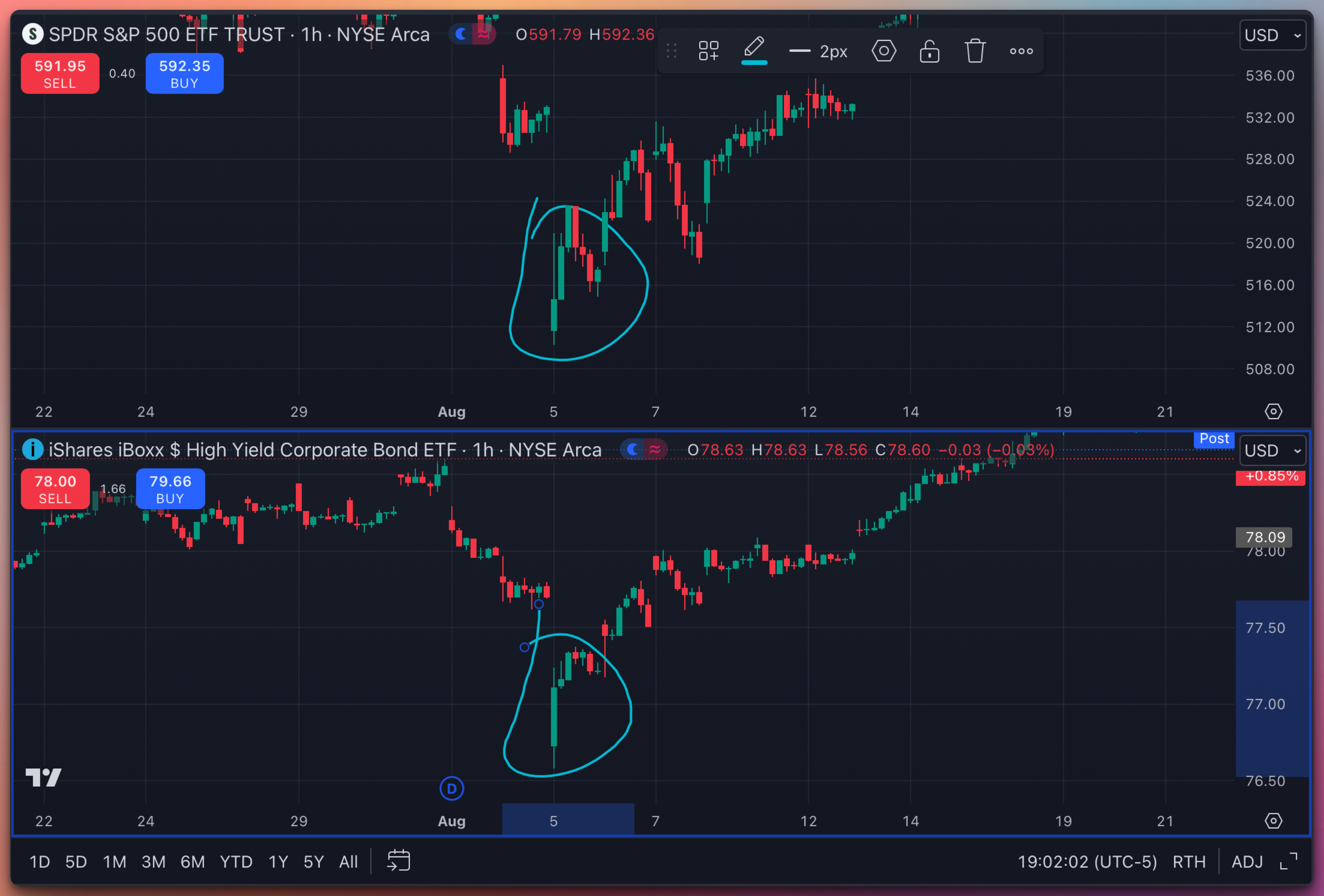
Task: Click the SPY symbol logo icon
Action: pos(33,34)
